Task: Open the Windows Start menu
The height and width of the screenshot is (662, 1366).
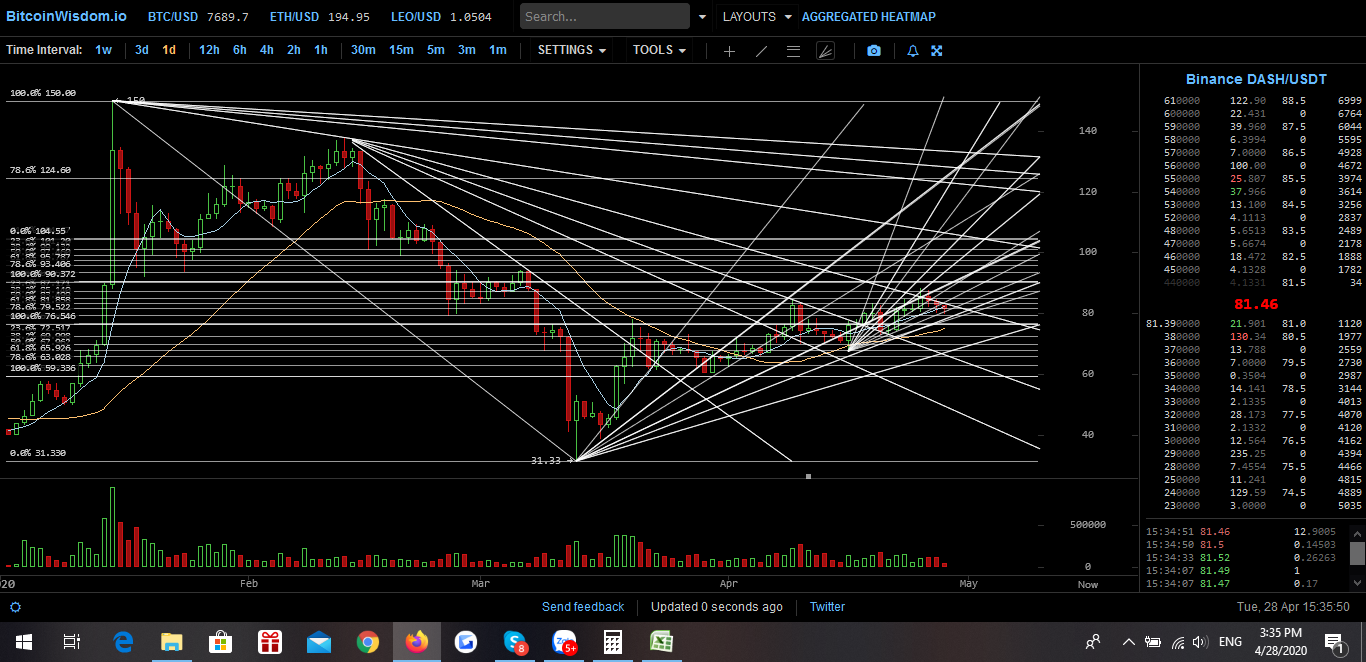Action: [x=23, y=642]
